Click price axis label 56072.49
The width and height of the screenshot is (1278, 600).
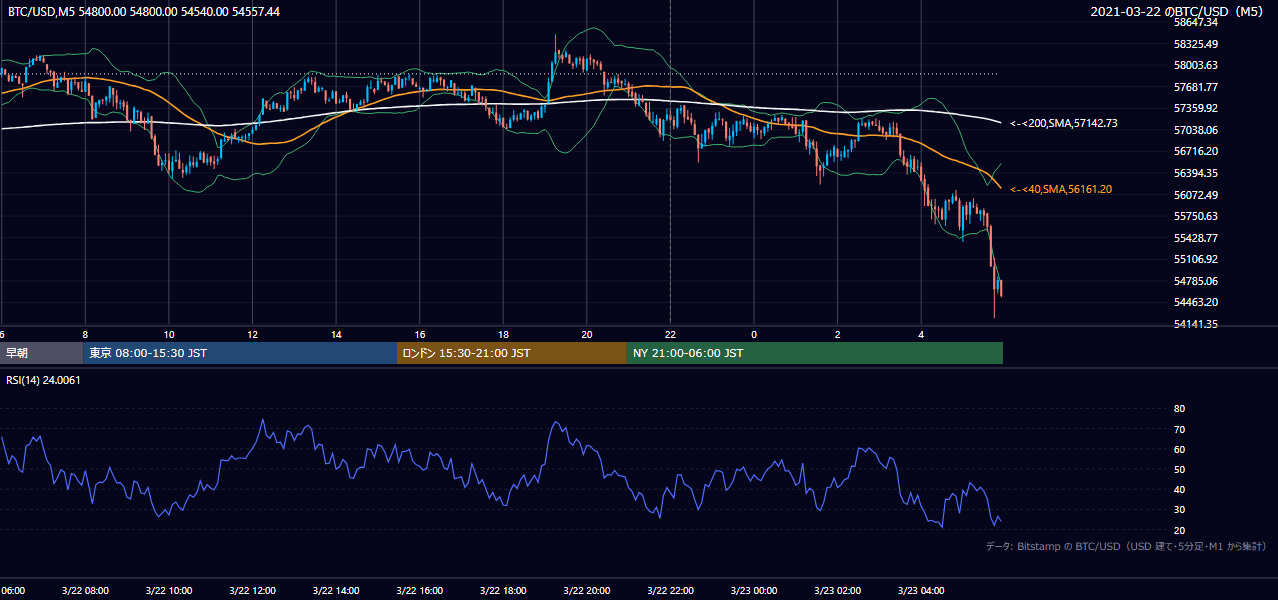[1195, 195]
